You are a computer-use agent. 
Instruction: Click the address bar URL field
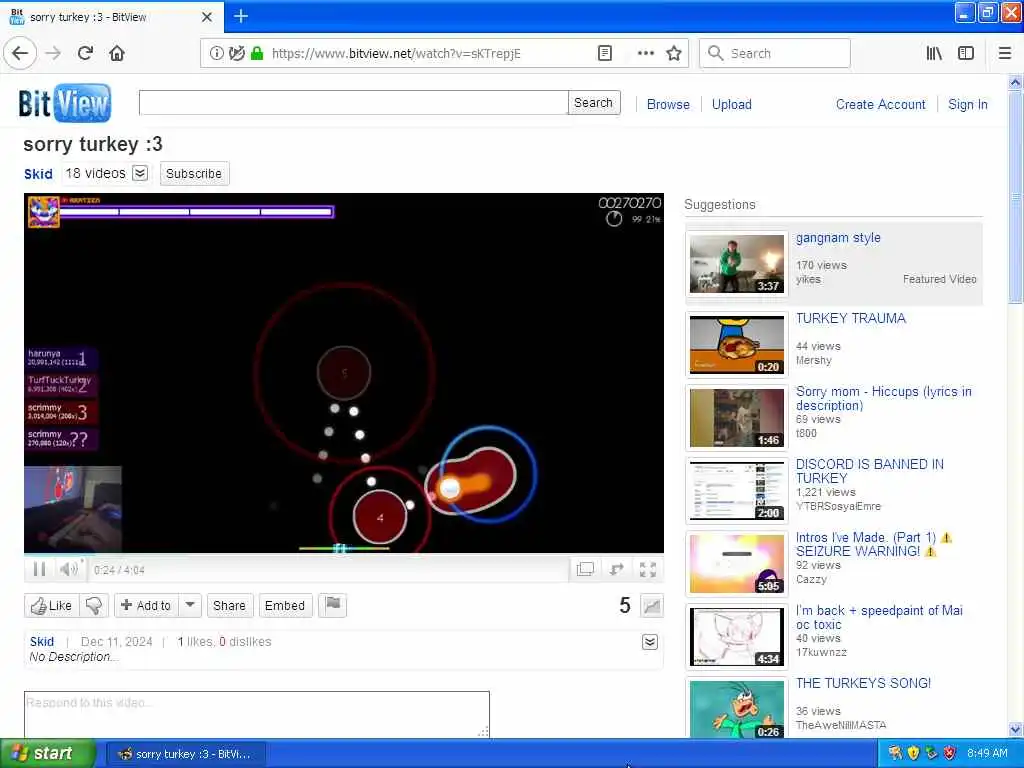click(395, 54)
